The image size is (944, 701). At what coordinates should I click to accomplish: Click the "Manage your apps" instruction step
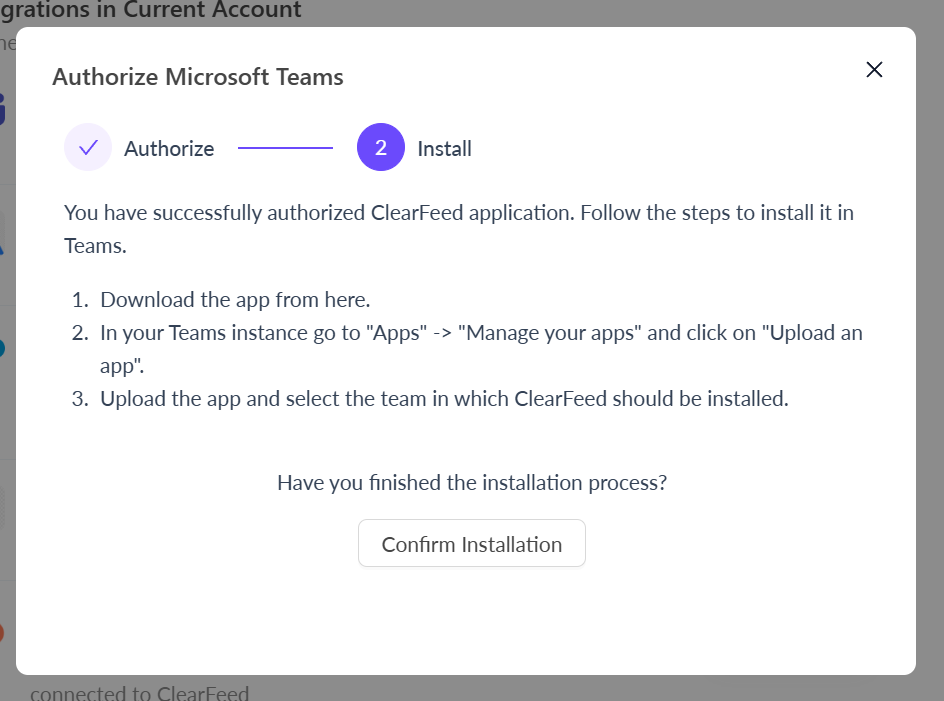coord(480,333)
